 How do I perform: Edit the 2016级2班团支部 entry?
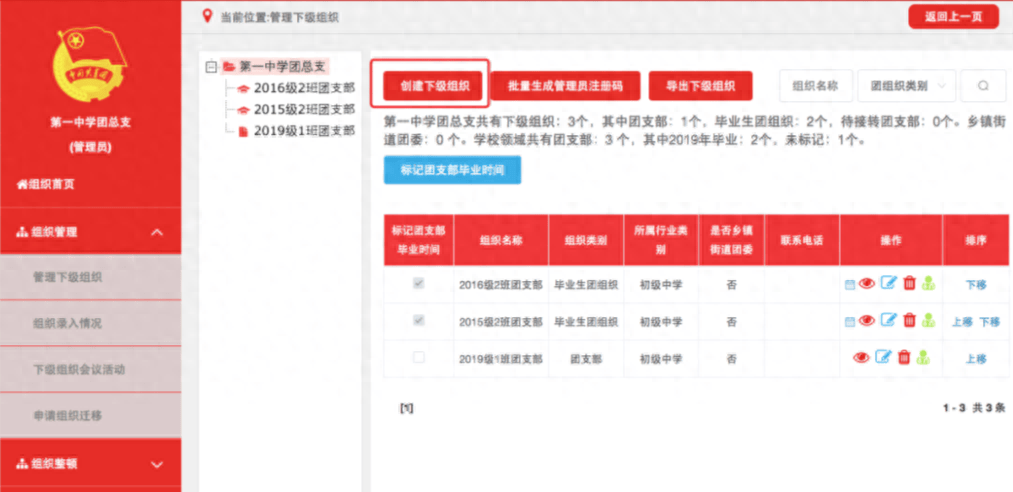(x=888, y=284)
